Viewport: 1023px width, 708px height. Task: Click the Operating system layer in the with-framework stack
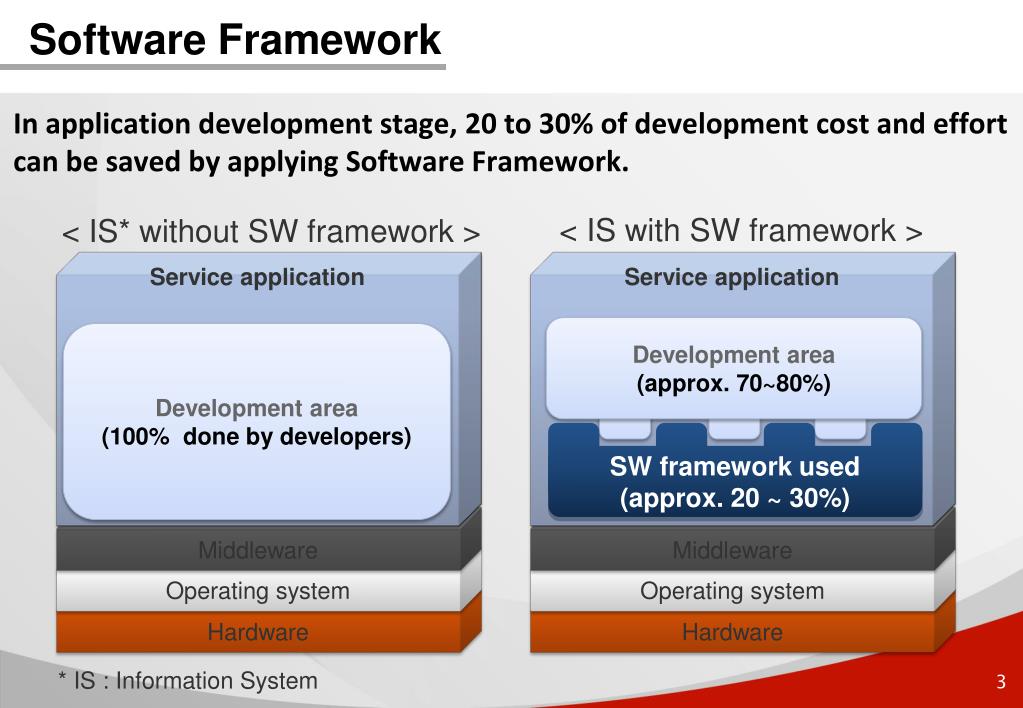pos(731,591)
